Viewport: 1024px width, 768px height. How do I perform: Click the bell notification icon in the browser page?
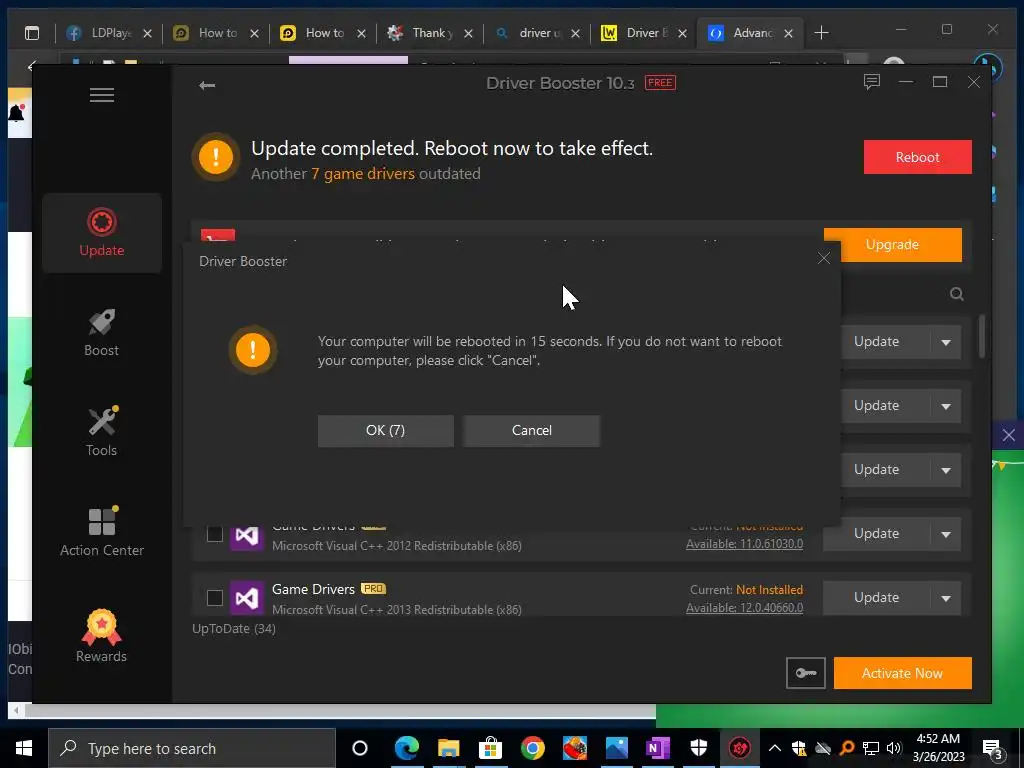(x=16, y=113)
